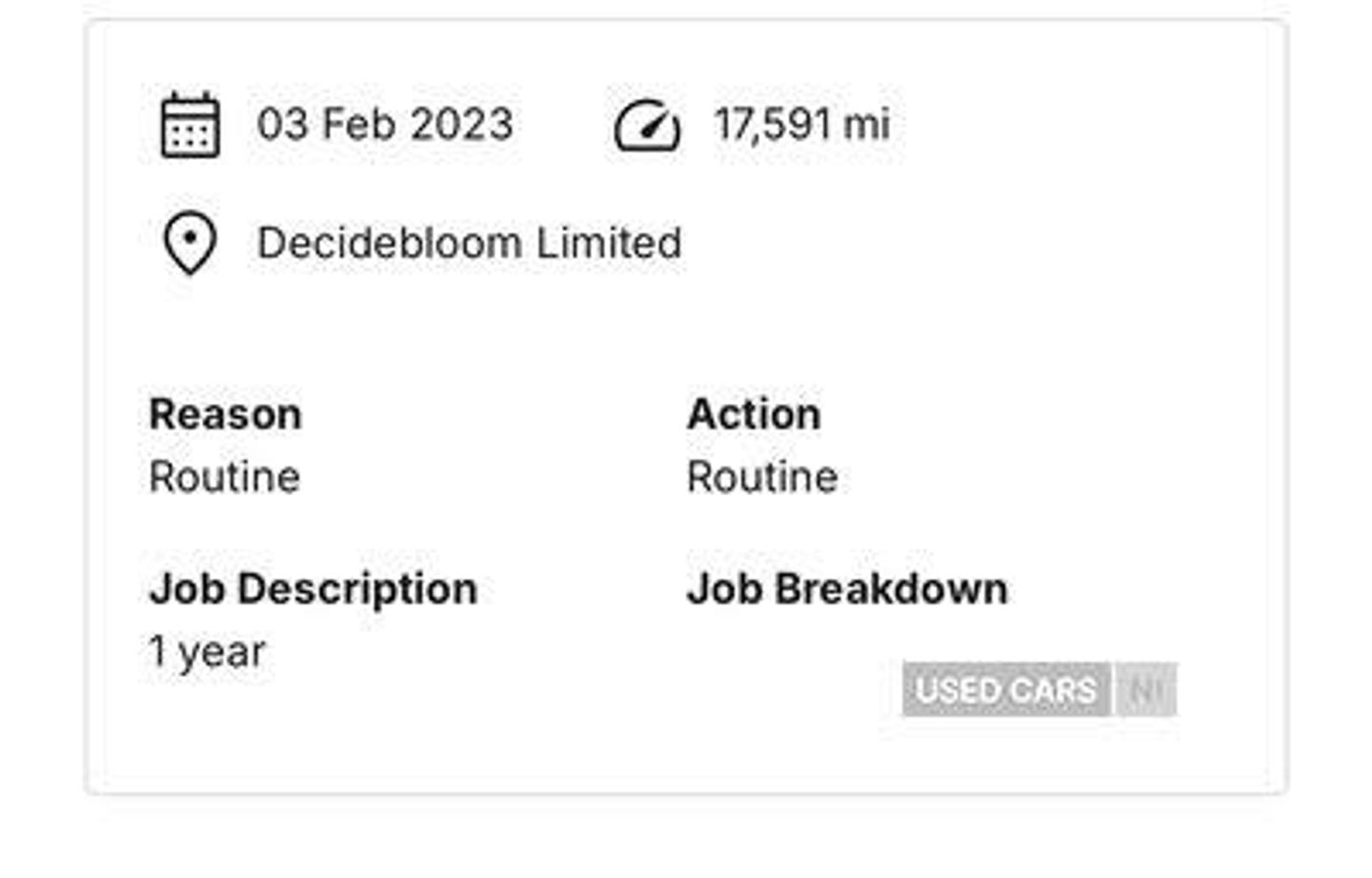1372x878 pixels.
Task: Open the Decidebloom Limited dealer name
Action: 470,243
